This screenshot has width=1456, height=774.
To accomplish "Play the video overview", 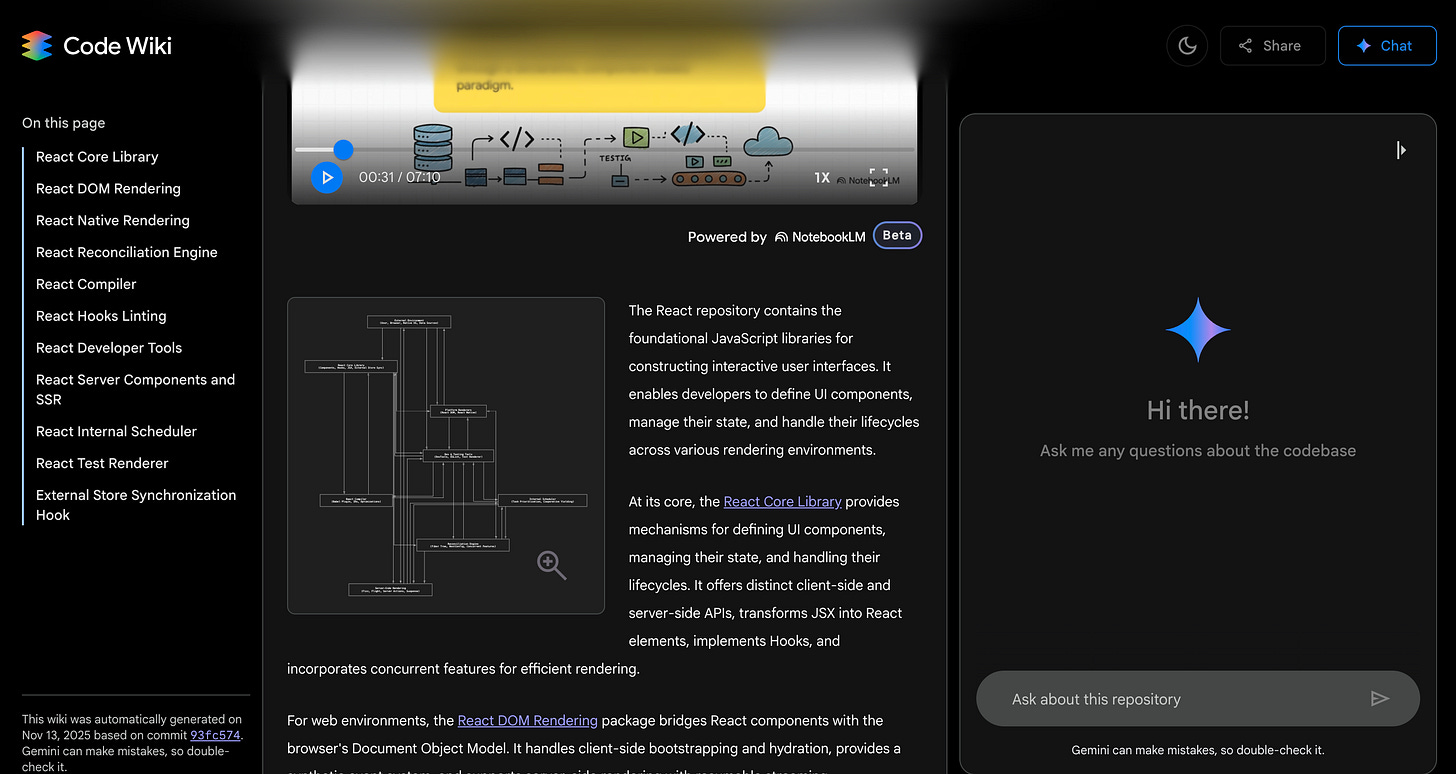I will click(327, 177).
